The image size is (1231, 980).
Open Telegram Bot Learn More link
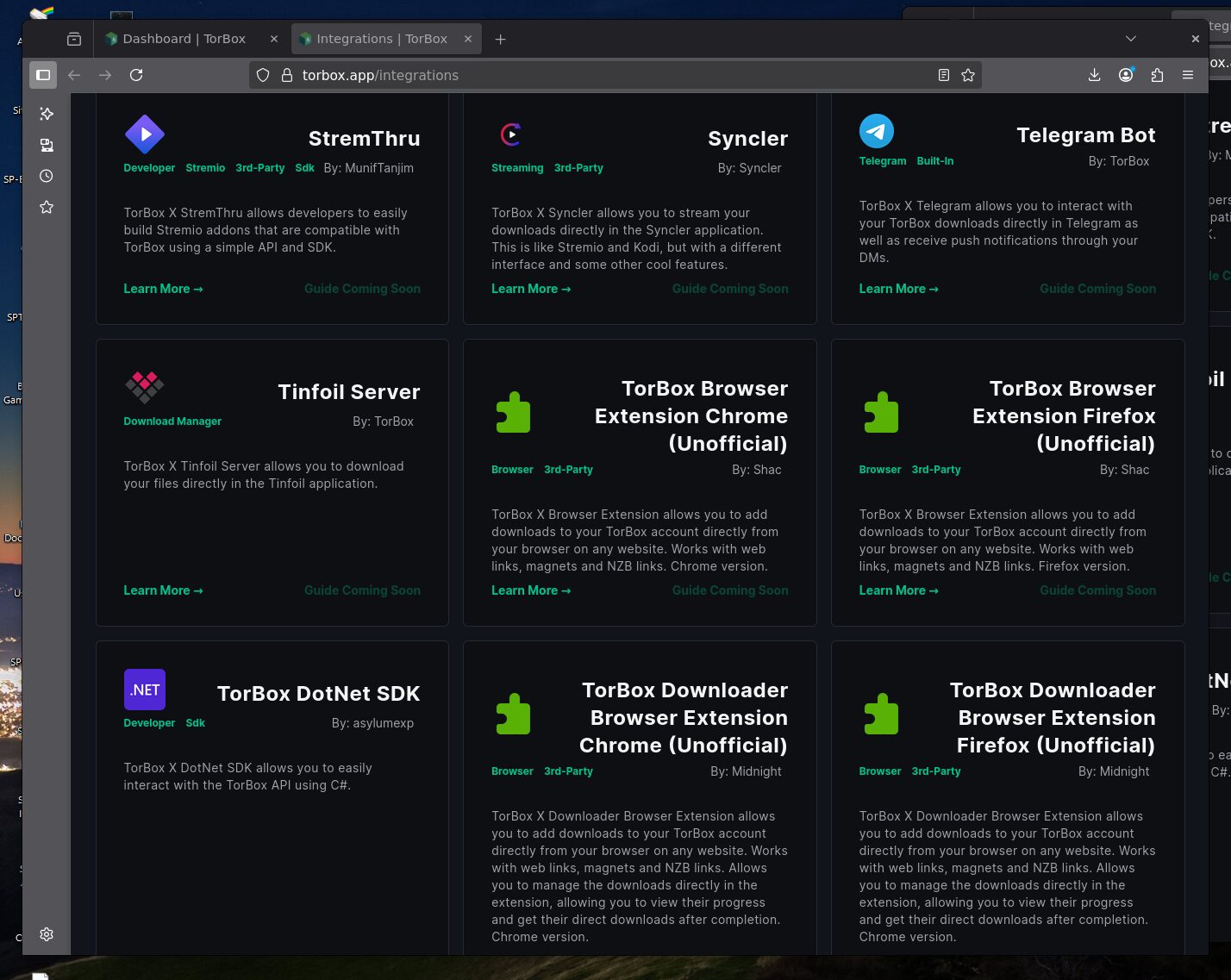pyautogui.click(x=898, y=289)
